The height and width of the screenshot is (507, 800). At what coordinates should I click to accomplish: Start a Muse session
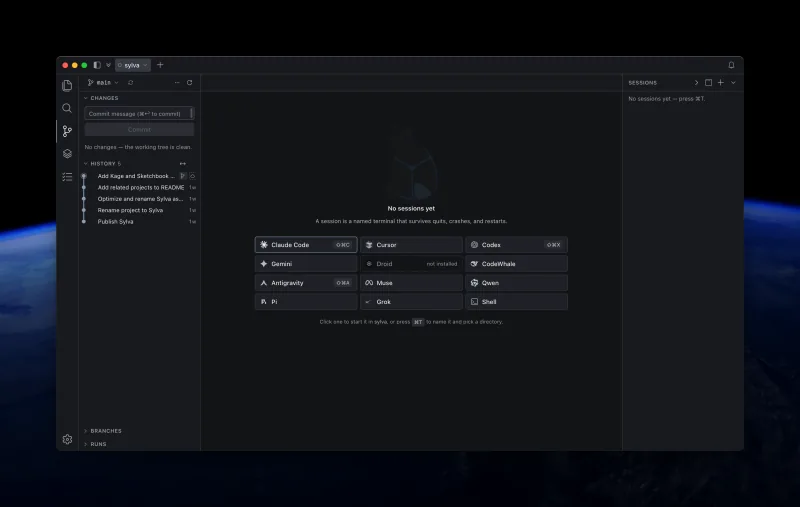click(x=411, y=283)
